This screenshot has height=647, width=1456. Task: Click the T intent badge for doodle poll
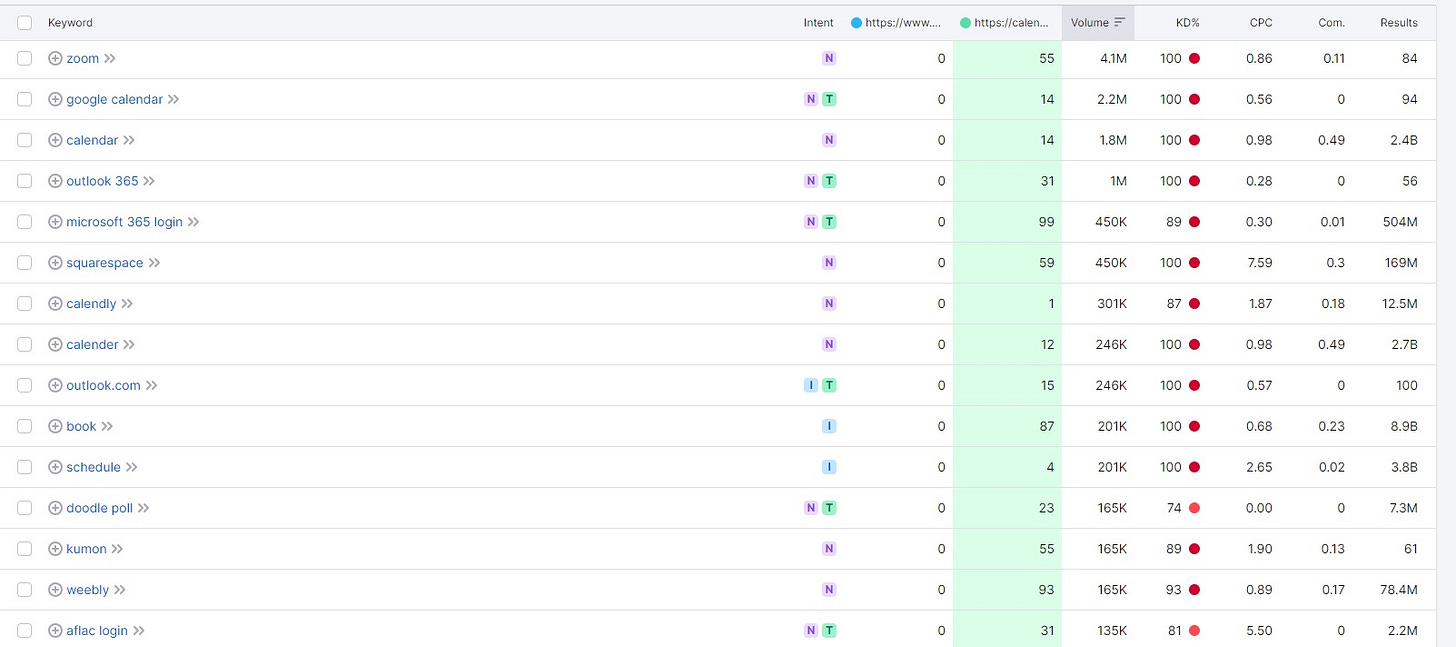pos(829,508)
